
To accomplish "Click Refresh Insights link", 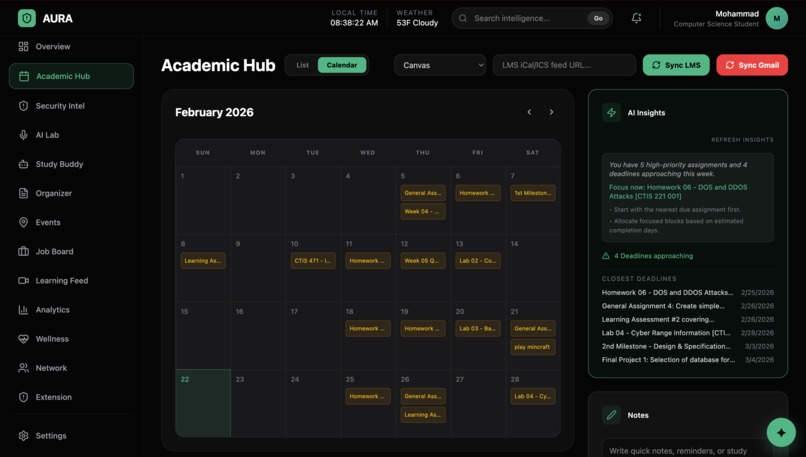I will (742, 140).
